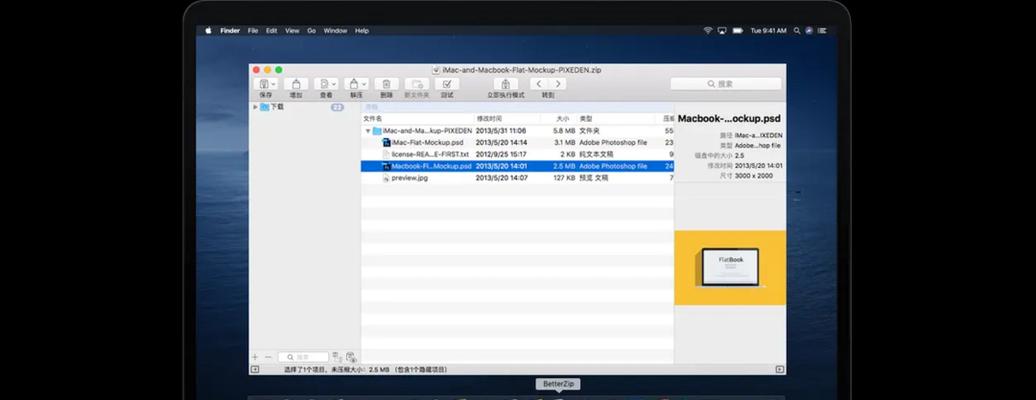Viewport: 1036px width, 400px height.
Task: Open the View menu
Action: coord(292,30)
